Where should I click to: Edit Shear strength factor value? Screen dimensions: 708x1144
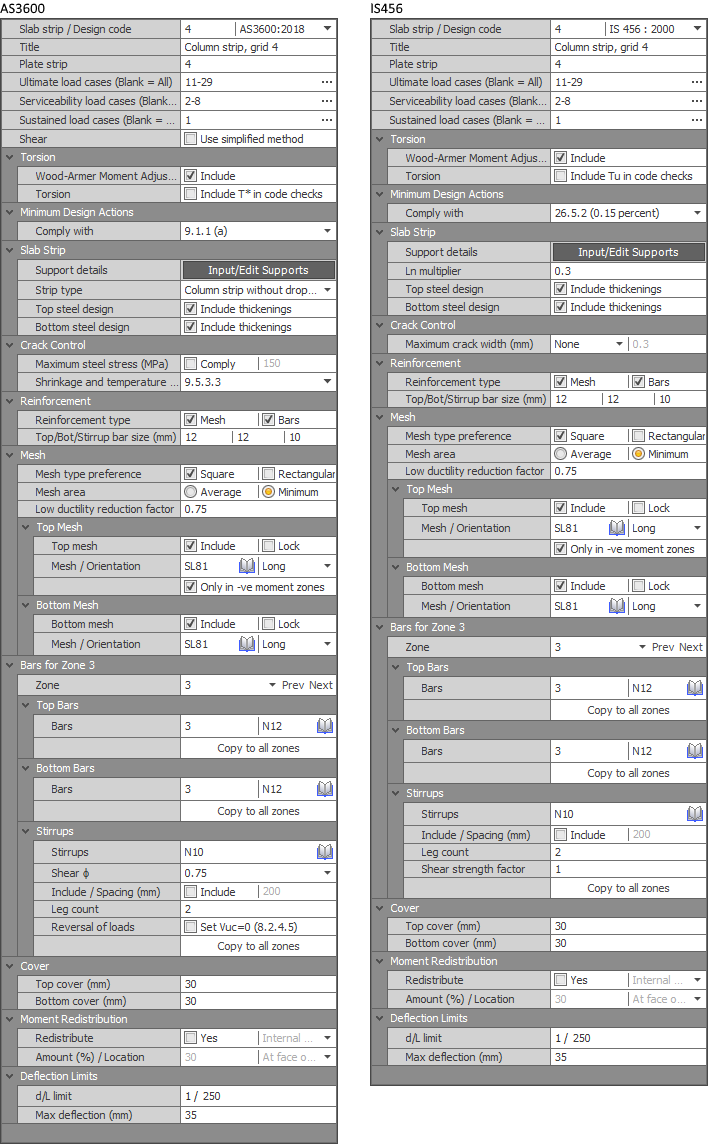click(x=628, y=869)
